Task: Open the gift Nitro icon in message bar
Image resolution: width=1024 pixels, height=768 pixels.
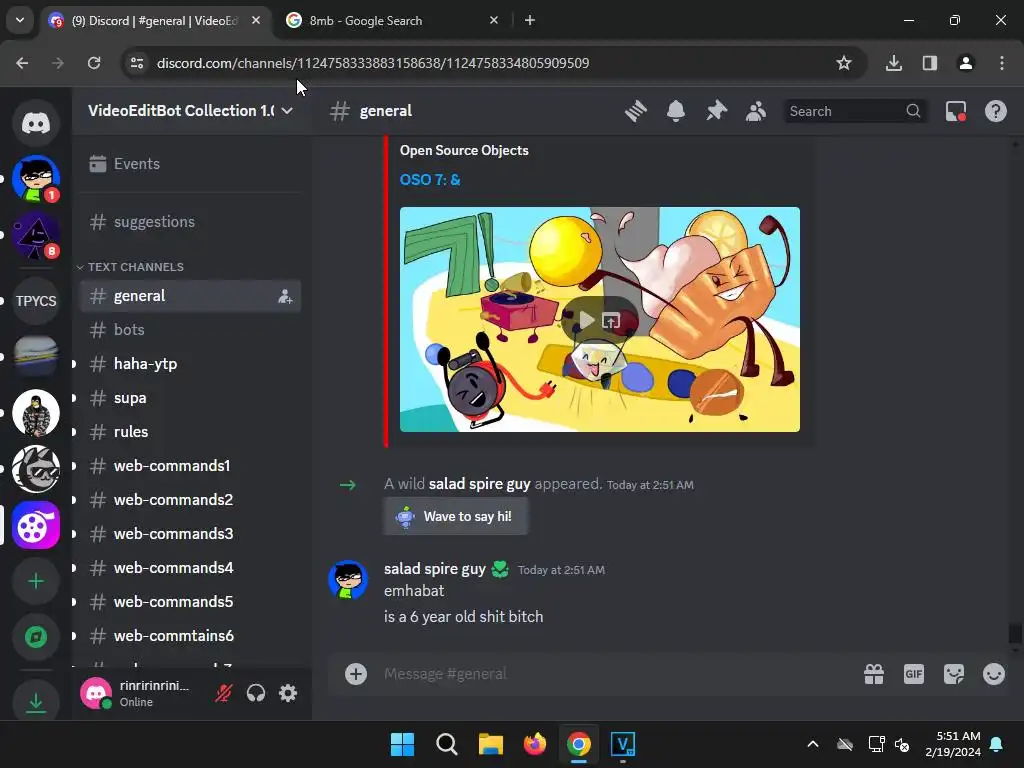Action: click(874, 673)
